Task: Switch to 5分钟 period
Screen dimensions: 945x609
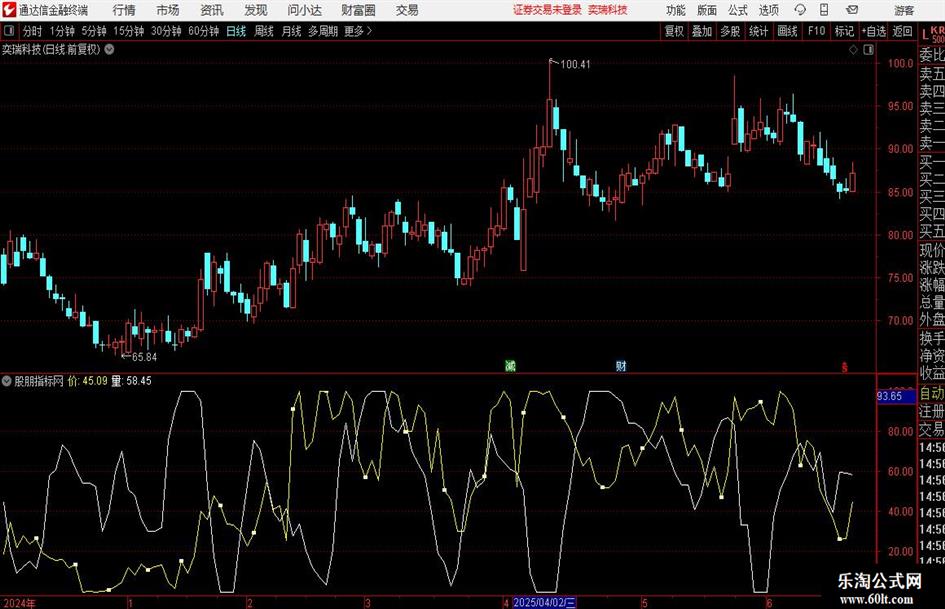Action: 94,31
